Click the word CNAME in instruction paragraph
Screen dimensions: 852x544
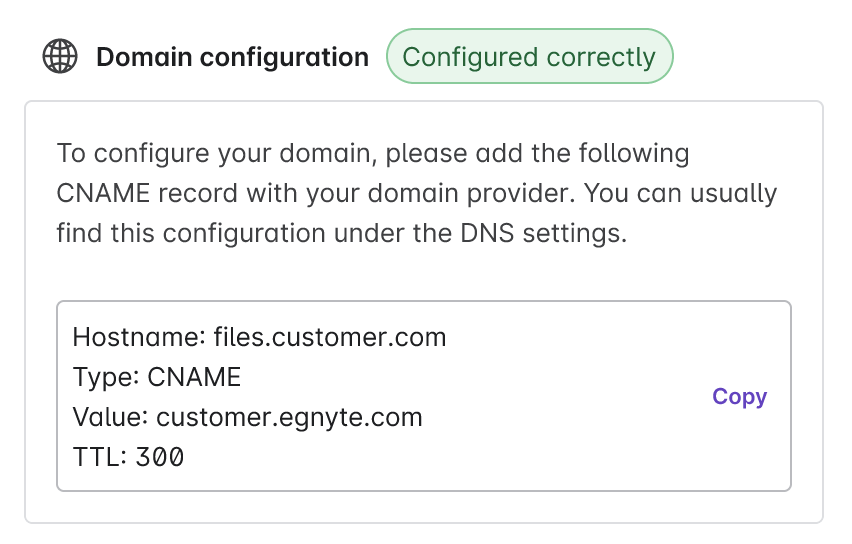(x=103, y=193)
